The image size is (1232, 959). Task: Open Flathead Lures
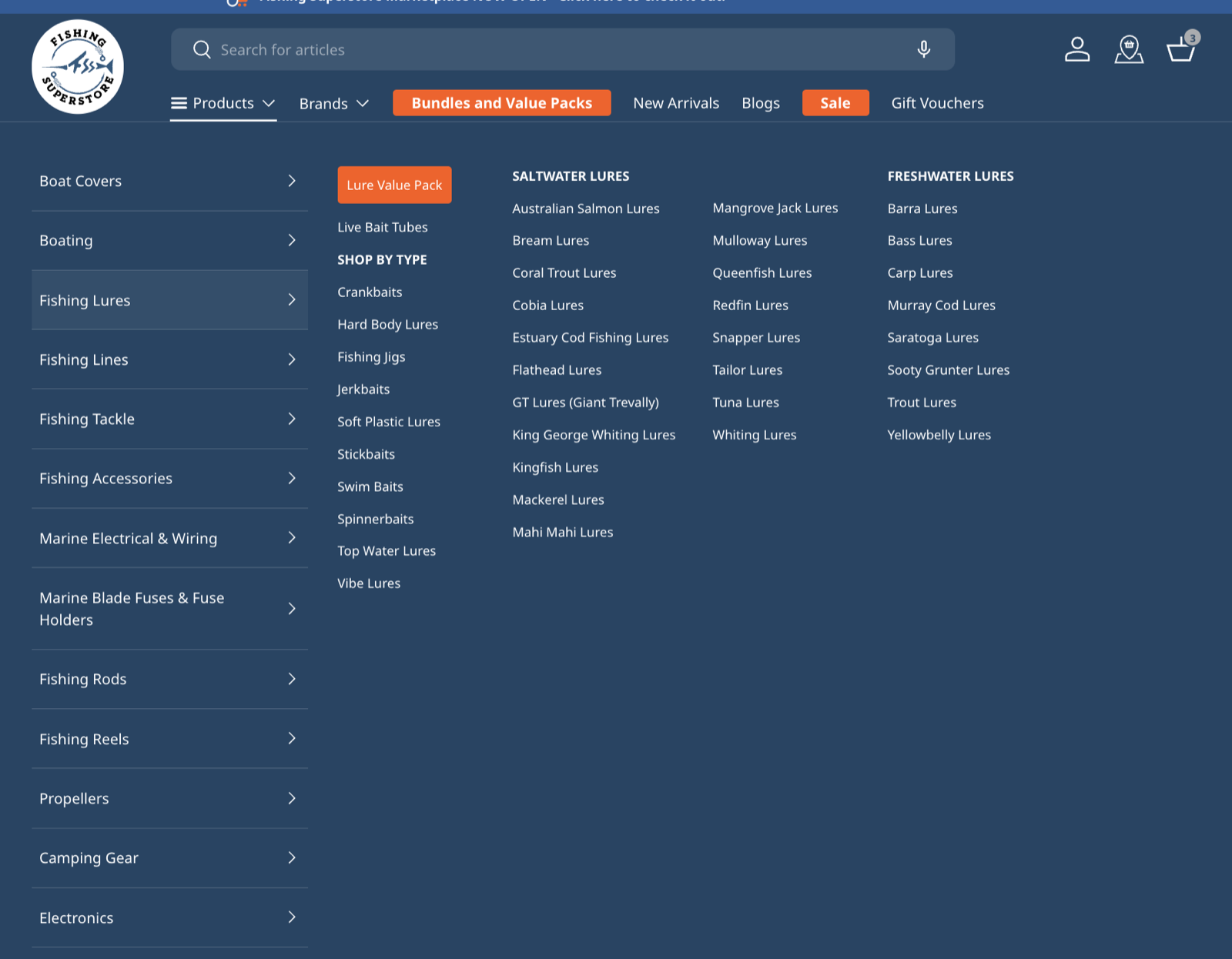tap(557, 369)
